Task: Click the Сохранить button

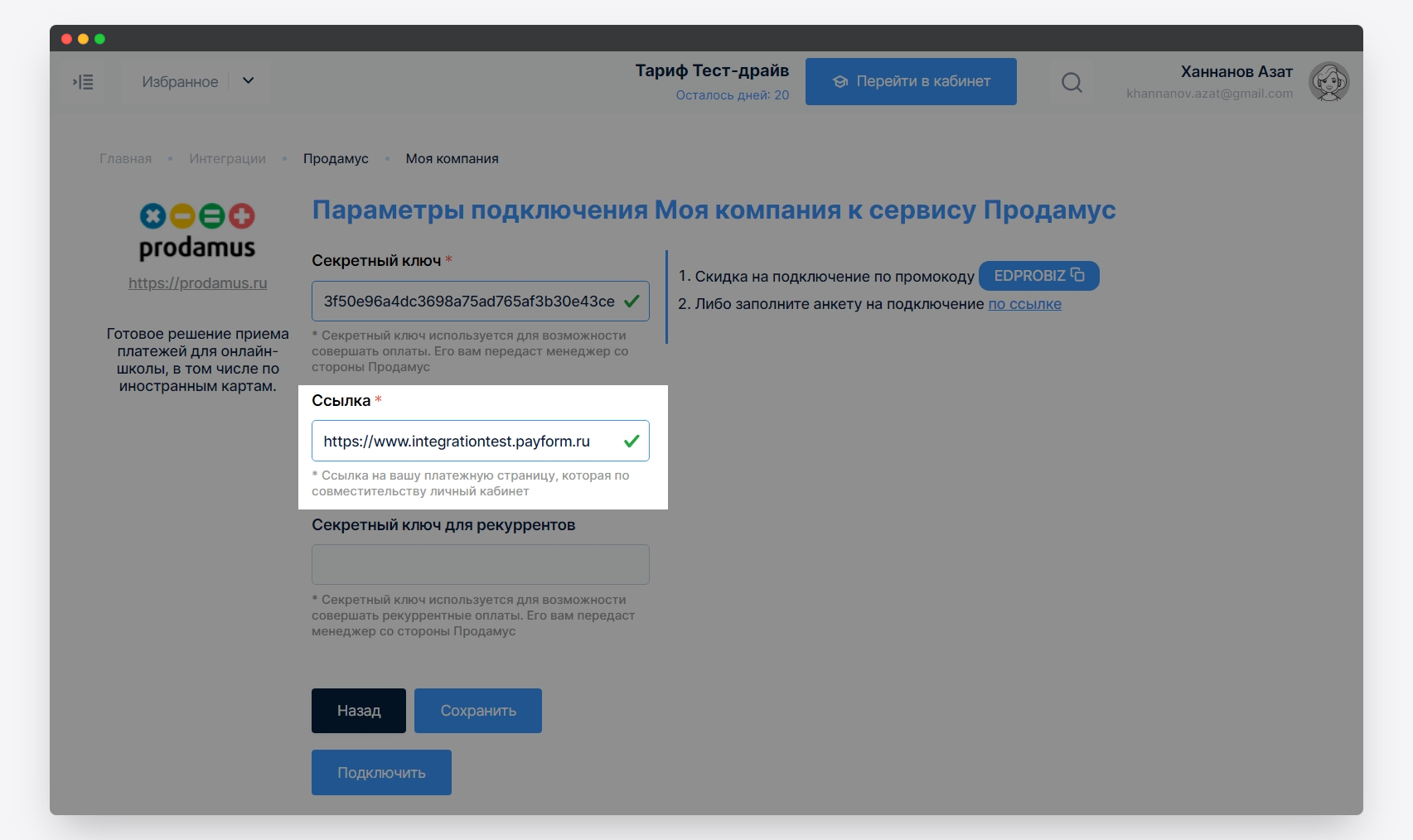Action: [478, 711]
